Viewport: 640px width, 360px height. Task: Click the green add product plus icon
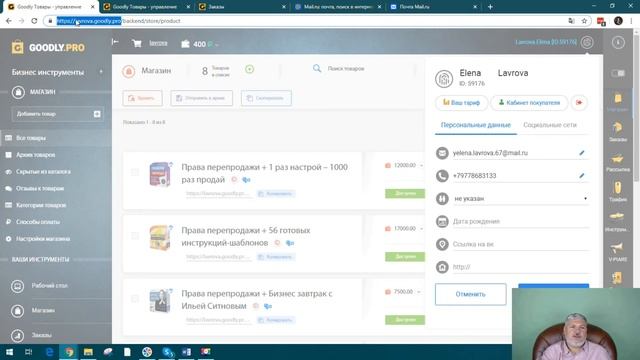(x=249, y=69)
